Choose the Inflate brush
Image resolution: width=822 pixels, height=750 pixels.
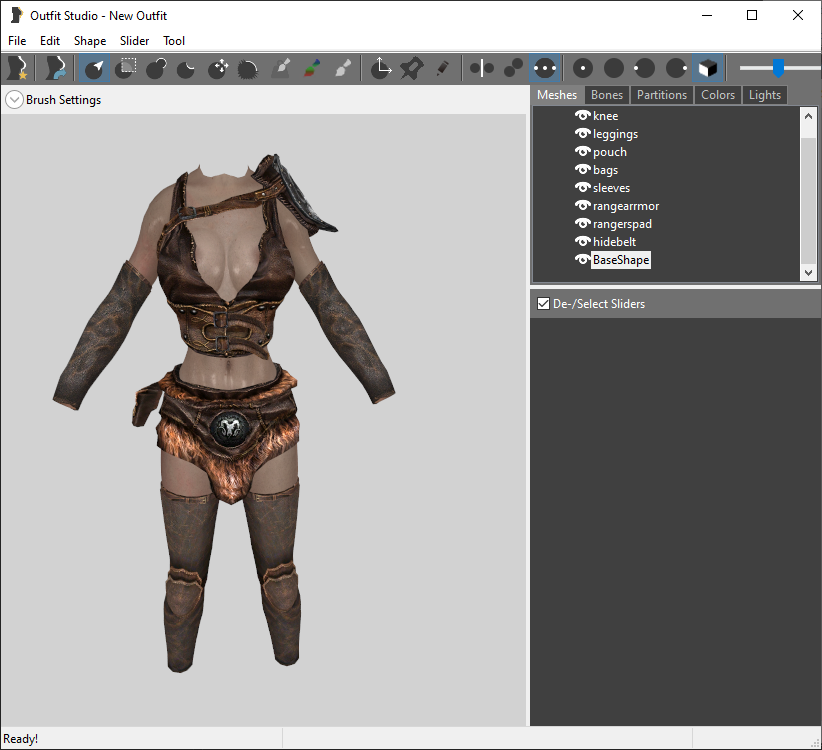(x=156, y=68)
